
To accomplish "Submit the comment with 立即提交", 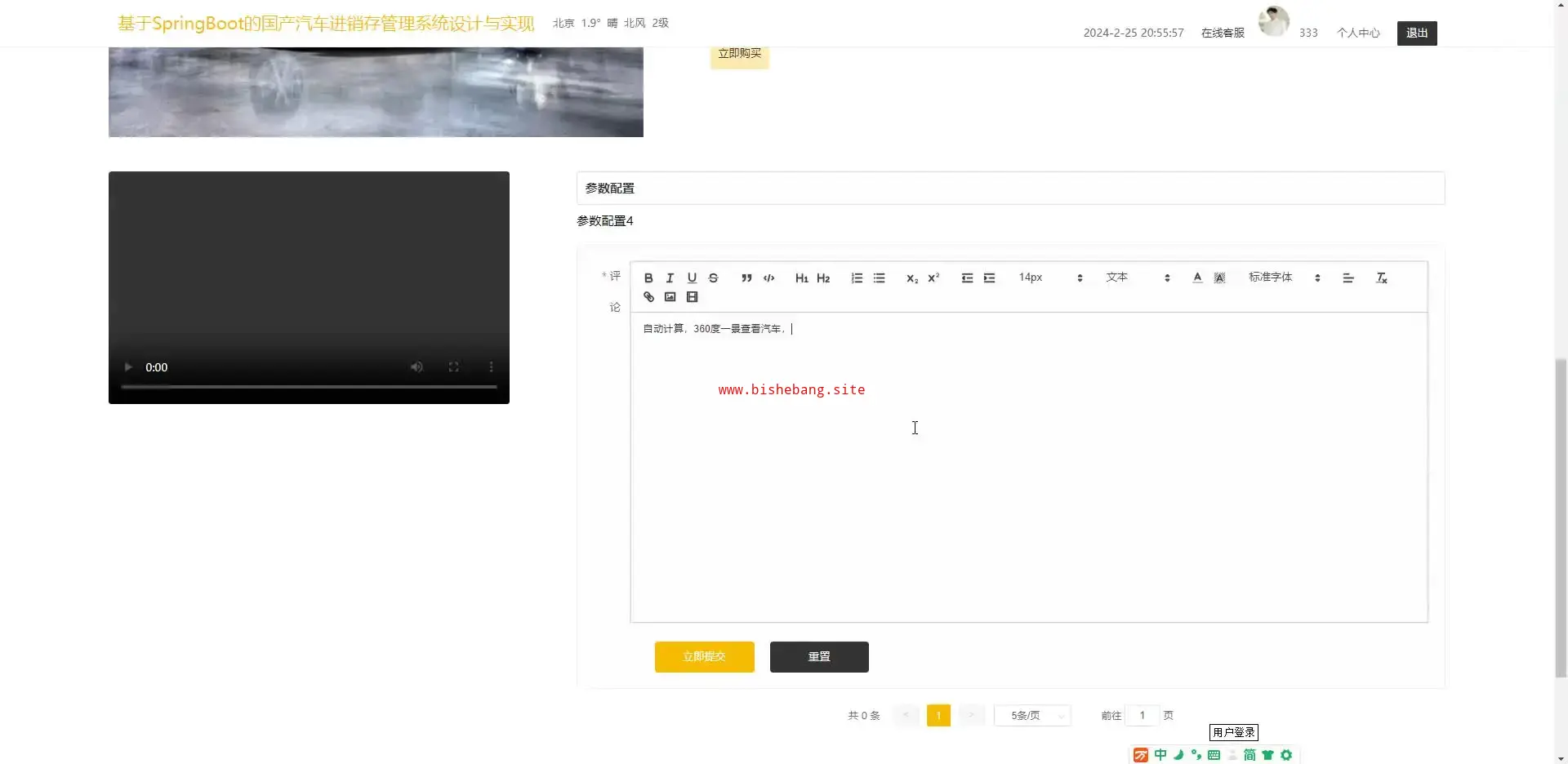I will click(x=704, y=657).
